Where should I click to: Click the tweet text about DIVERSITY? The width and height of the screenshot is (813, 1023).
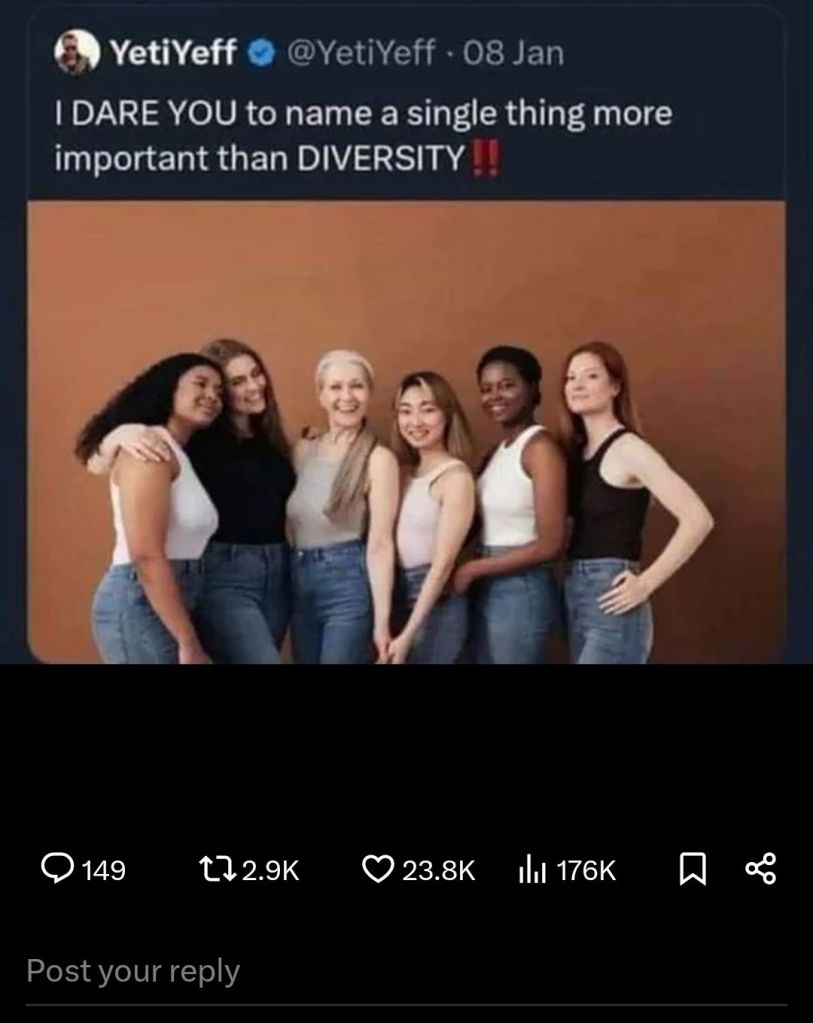point(363,135)
